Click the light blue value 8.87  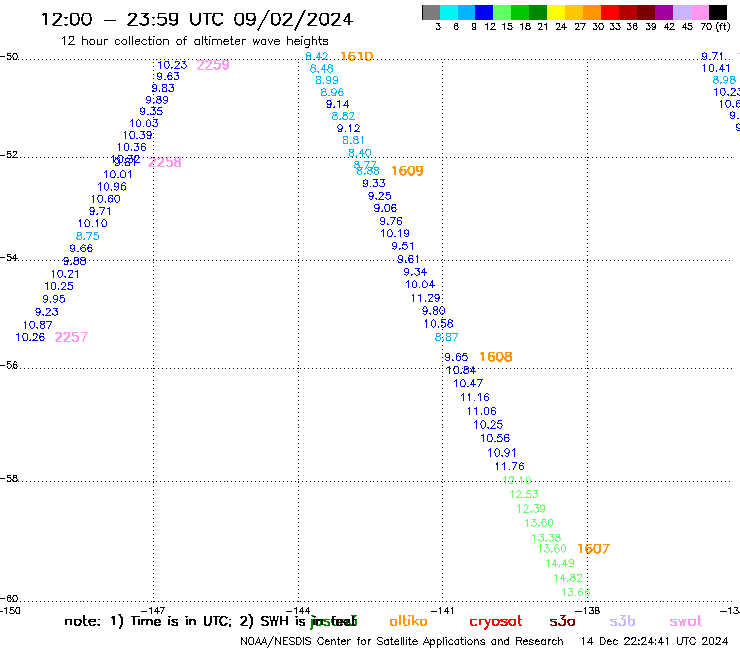446,337
